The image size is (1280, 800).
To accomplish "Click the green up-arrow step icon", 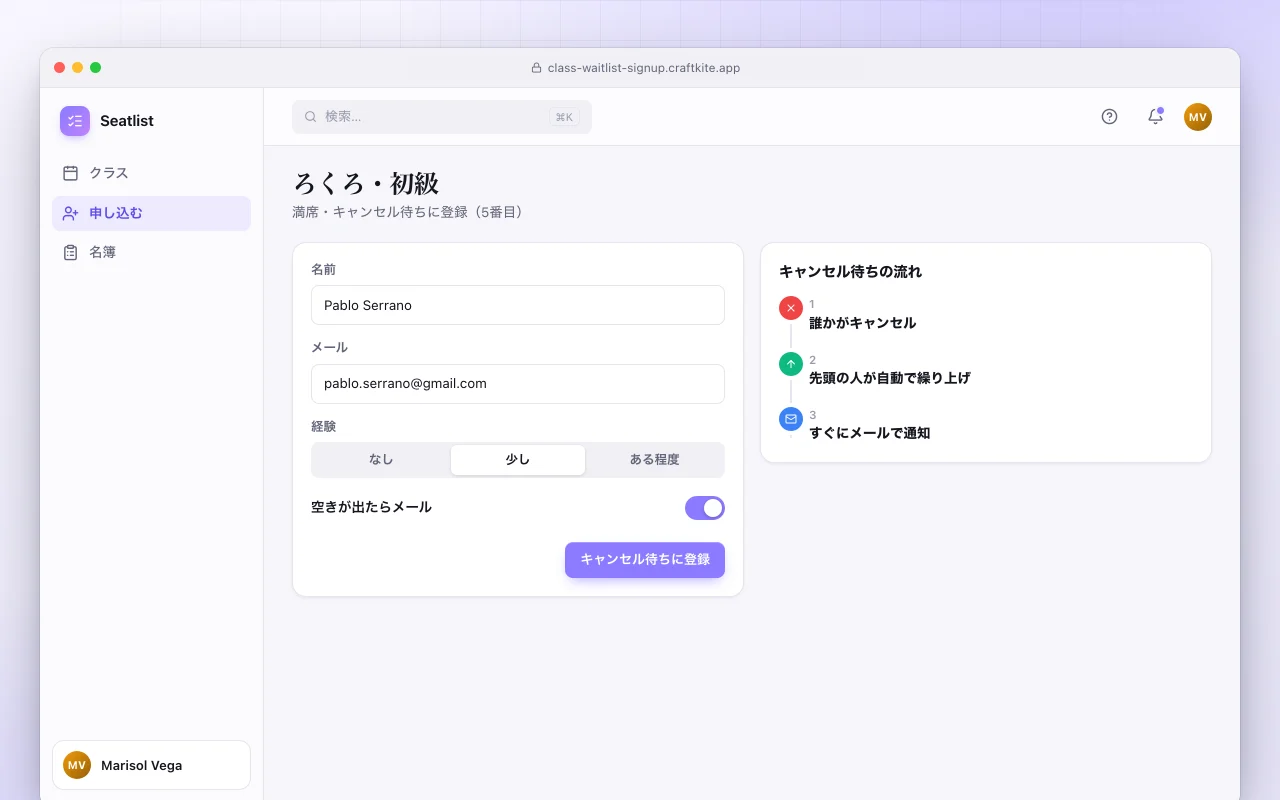I will click(791, 364).
